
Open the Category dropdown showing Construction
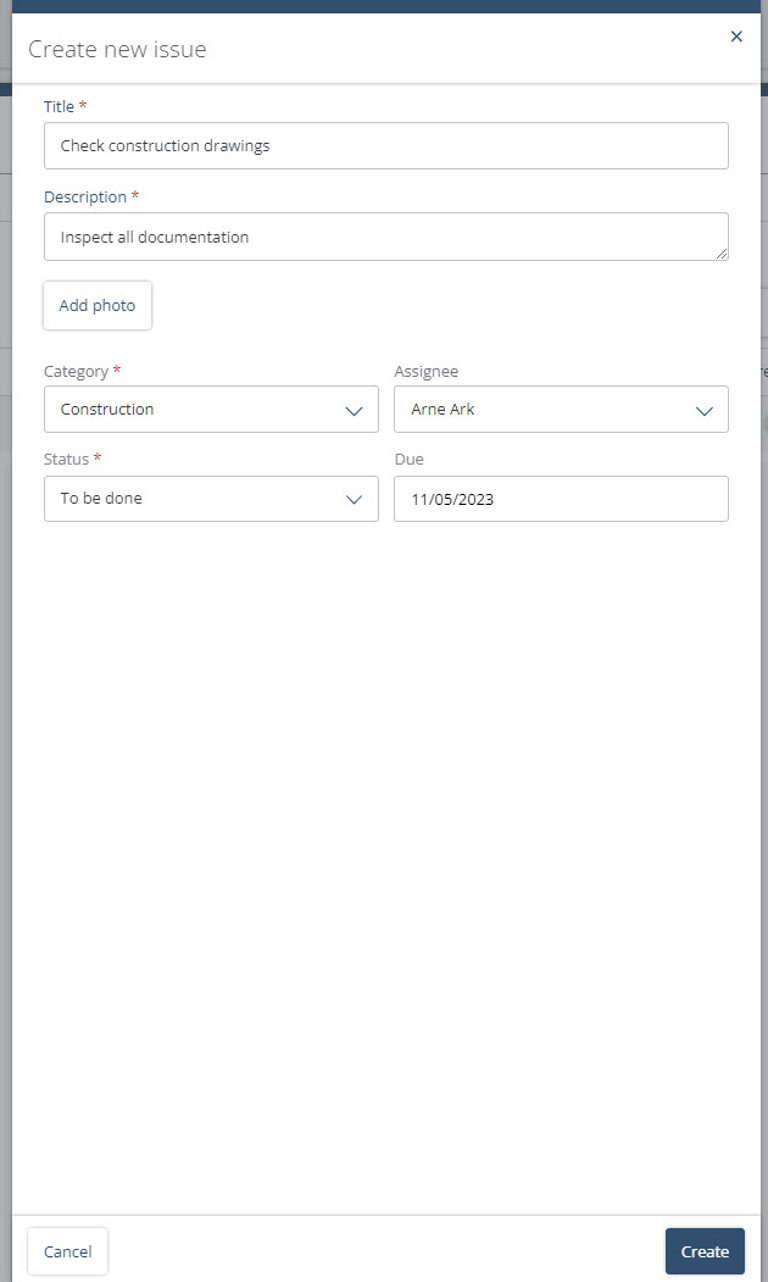coord(211,409)
